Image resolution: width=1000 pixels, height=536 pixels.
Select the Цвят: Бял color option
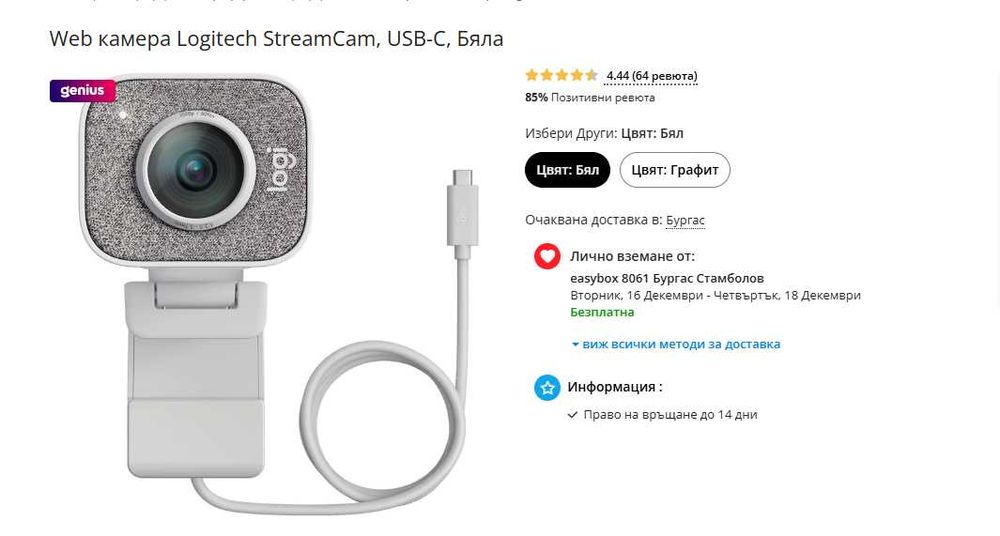(x=568, y=170)
